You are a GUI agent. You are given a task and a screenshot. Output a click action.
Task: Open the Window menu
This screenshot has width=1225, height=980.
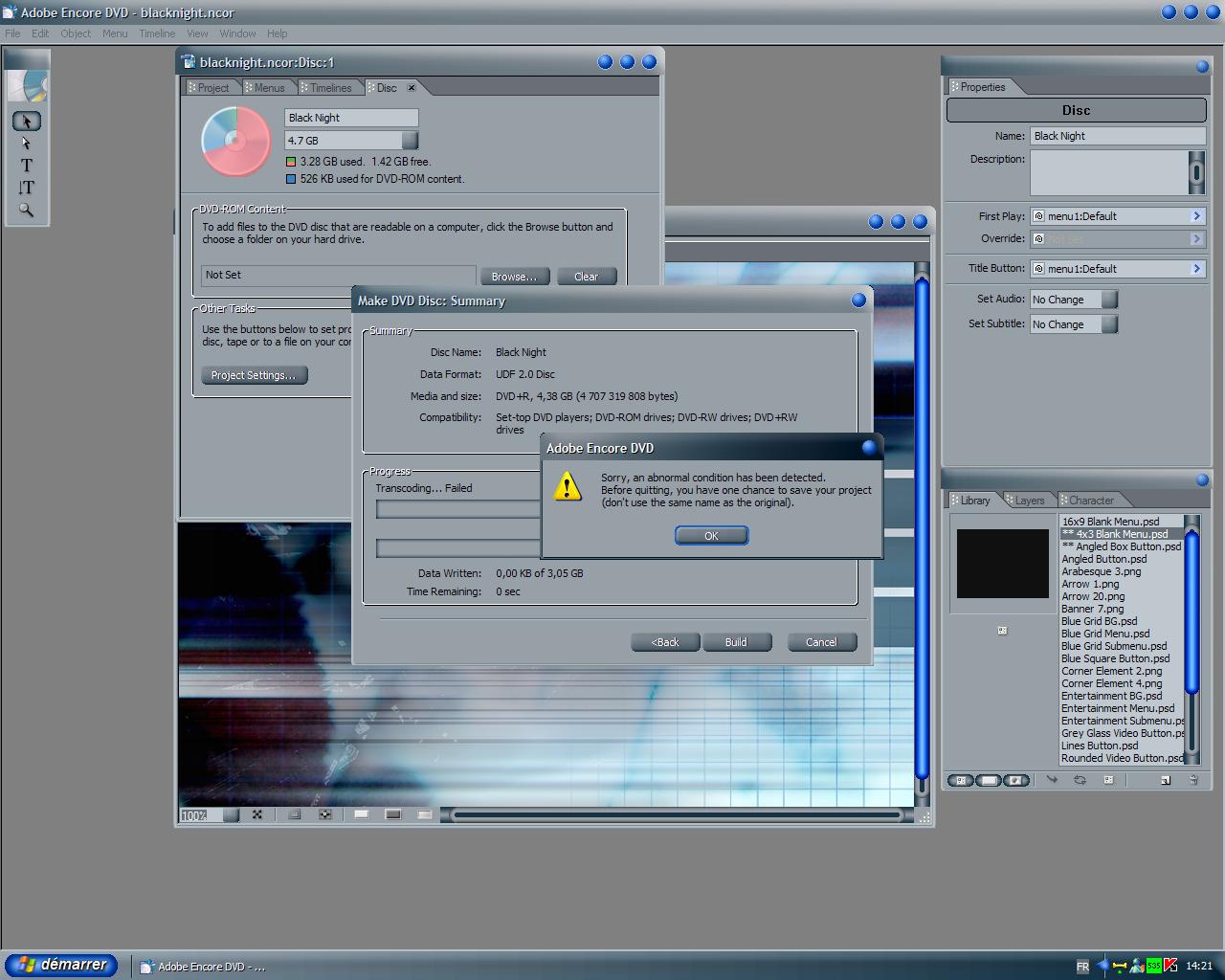coord(237,33)
